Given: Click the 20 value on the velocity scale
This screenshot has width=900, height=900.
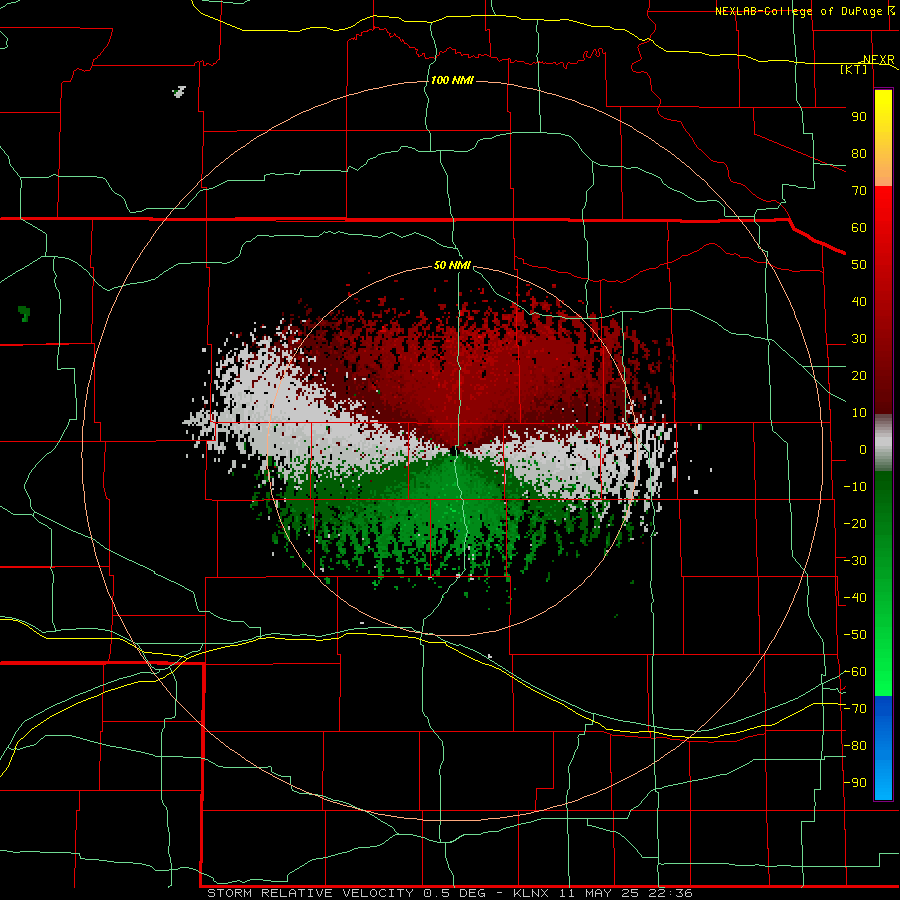Looking at the screenshot, I should [859, 375].
